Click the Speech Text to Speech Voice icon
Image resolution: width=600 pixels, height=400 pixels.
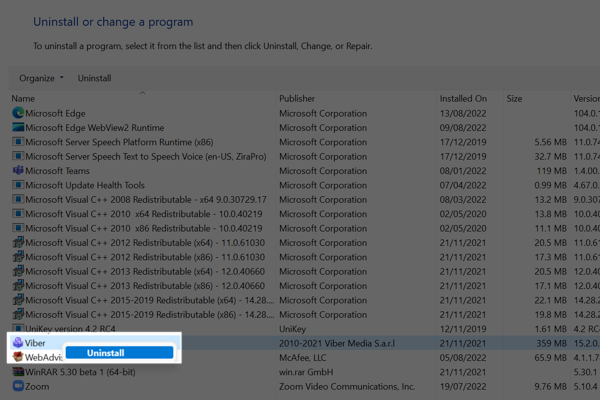point(18,156)
